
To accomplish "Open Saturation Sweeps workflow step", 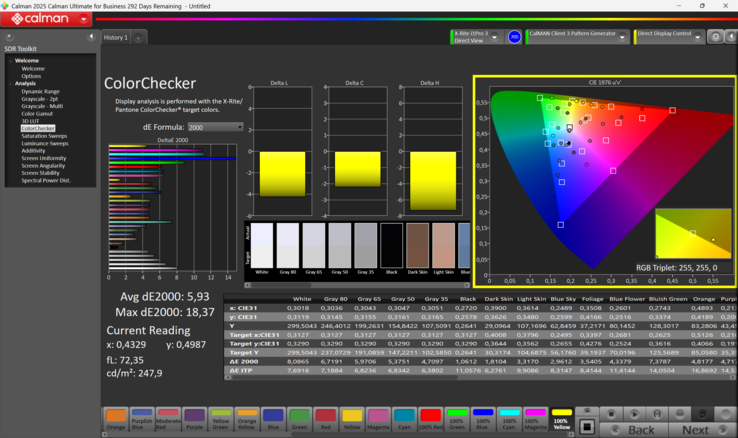I will [44, 136].
